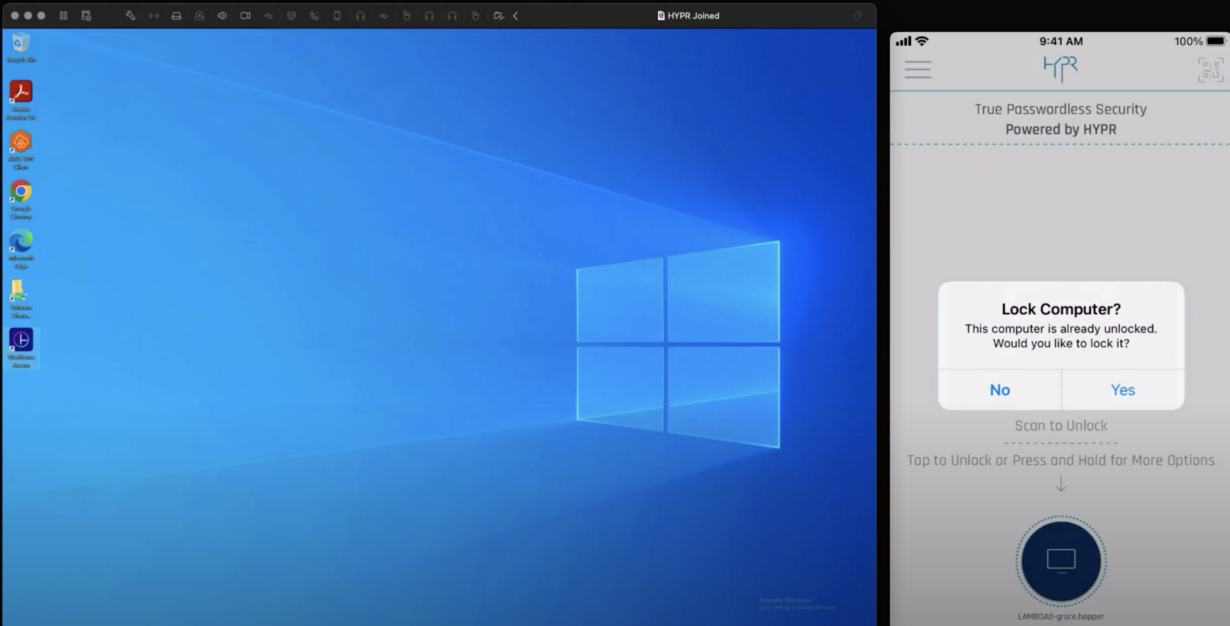
Task: Click the 'Lock Computer?' dialog title
Action: coord(1061,310)
